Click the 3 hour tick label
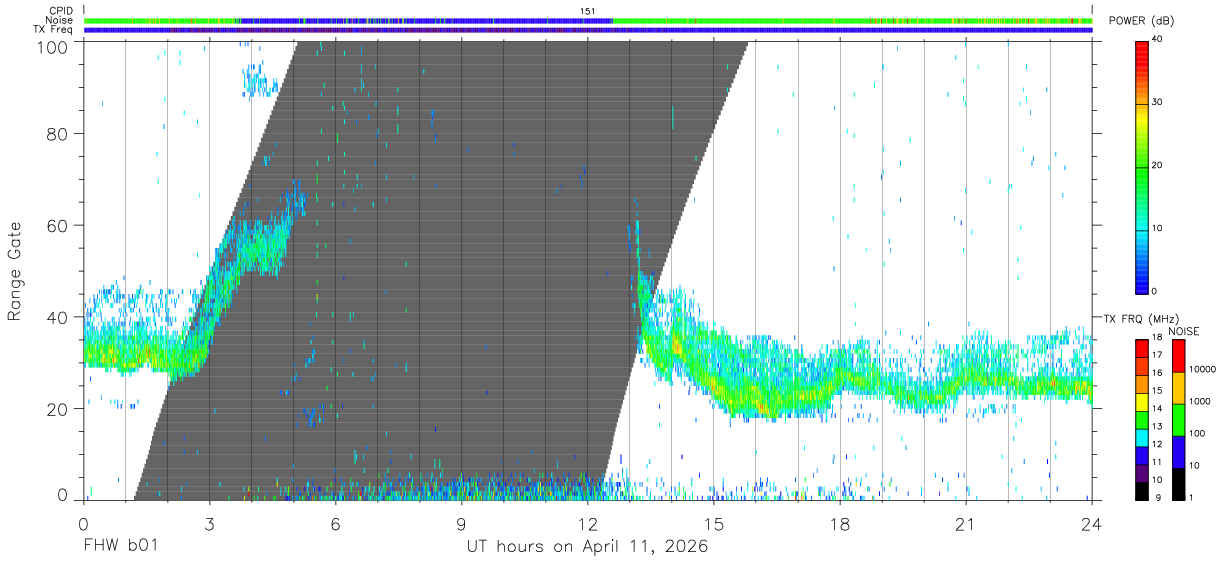 [209, 524]
